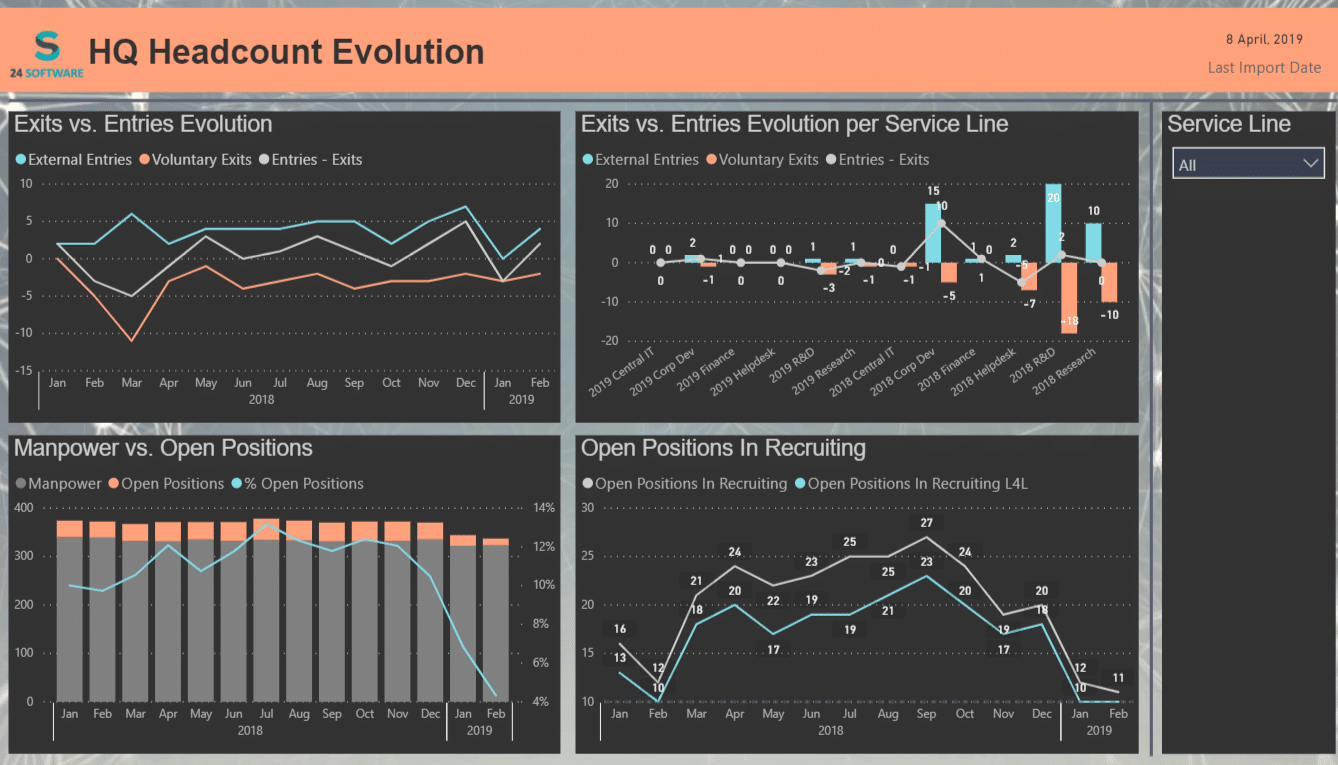This screenshot has width=1338, height=765.
Task: Click the Open Positions In Recruiting legend item
Action: (684, 484)
